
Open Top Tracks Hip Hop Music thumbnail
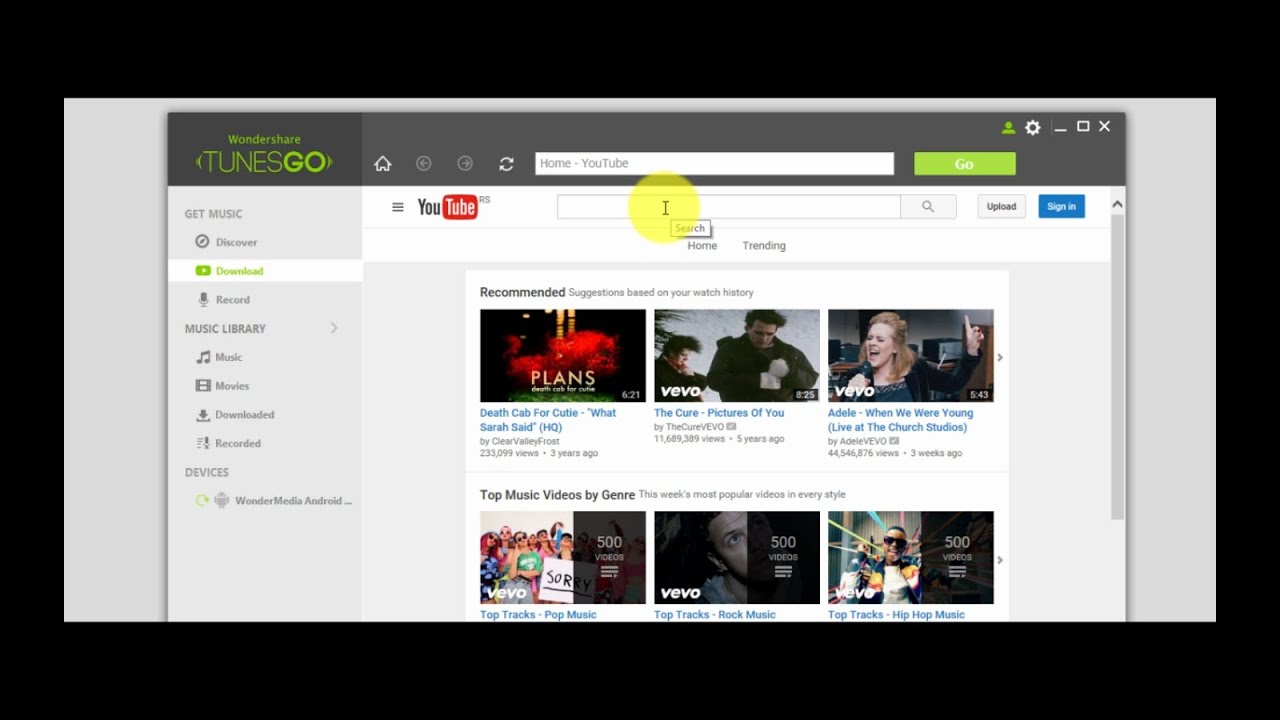pos(911,558)
